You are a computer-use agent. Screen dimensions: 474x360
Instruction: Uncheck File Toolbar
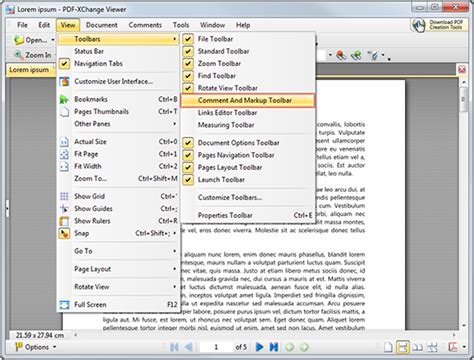(188, 39)
